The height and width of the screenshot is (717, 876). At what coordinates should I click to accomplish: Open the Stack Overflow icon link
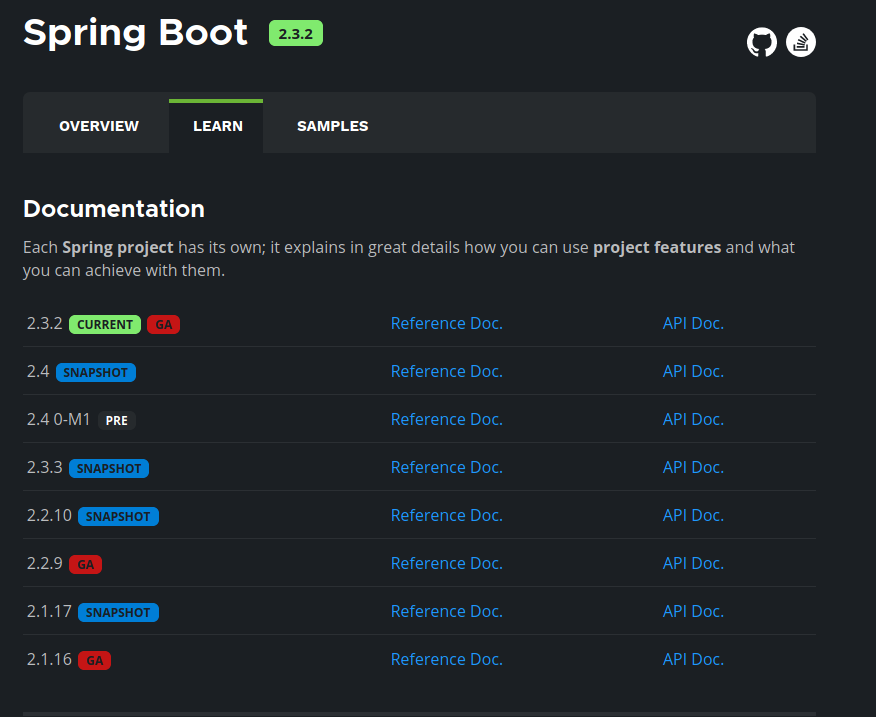[x=800, y=42]
